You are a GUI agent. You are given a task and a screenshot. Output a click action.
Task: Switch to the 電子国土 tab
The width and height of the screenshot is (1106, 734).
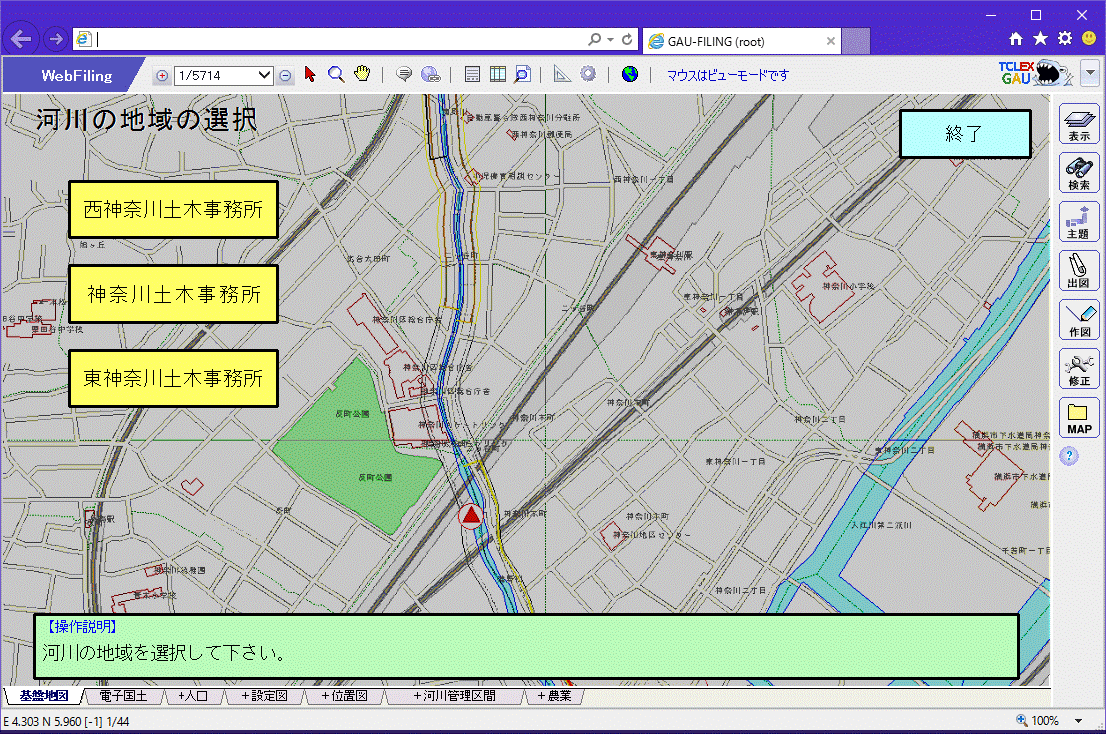pyautogui.click(x=123, y=696)
